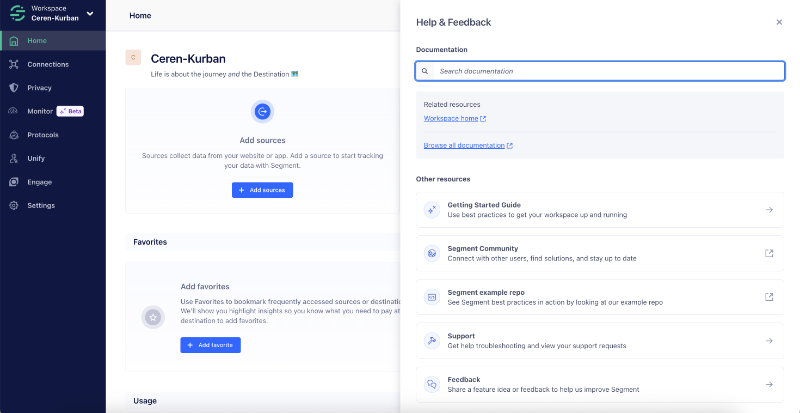The height and width of the screenshot is (413, 800).
Task: Open the Feedback card
Action: pos(600,384)
